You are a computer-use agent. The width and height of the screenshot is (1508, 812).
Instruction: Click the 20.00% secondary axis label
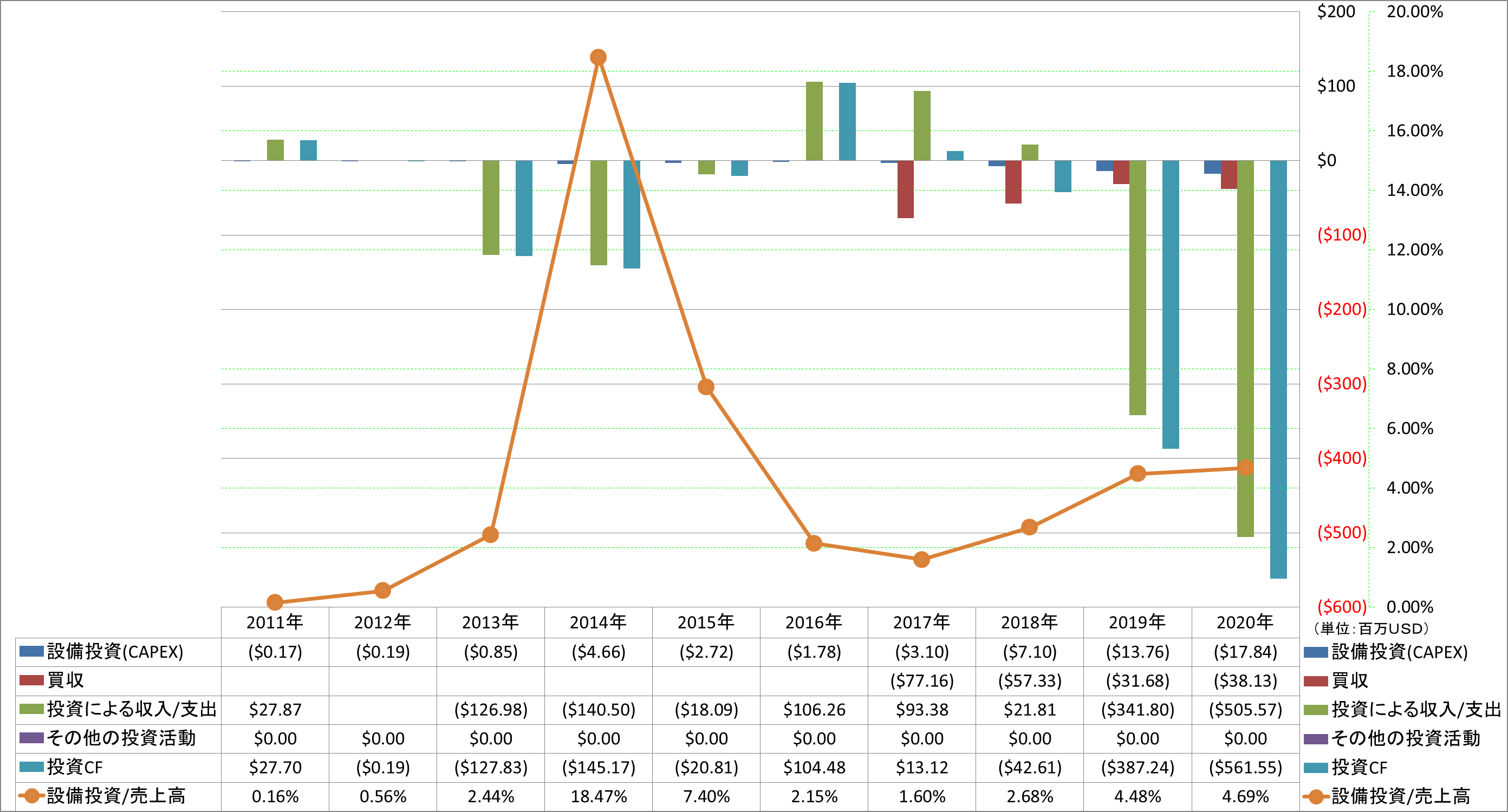point(1415,12)
